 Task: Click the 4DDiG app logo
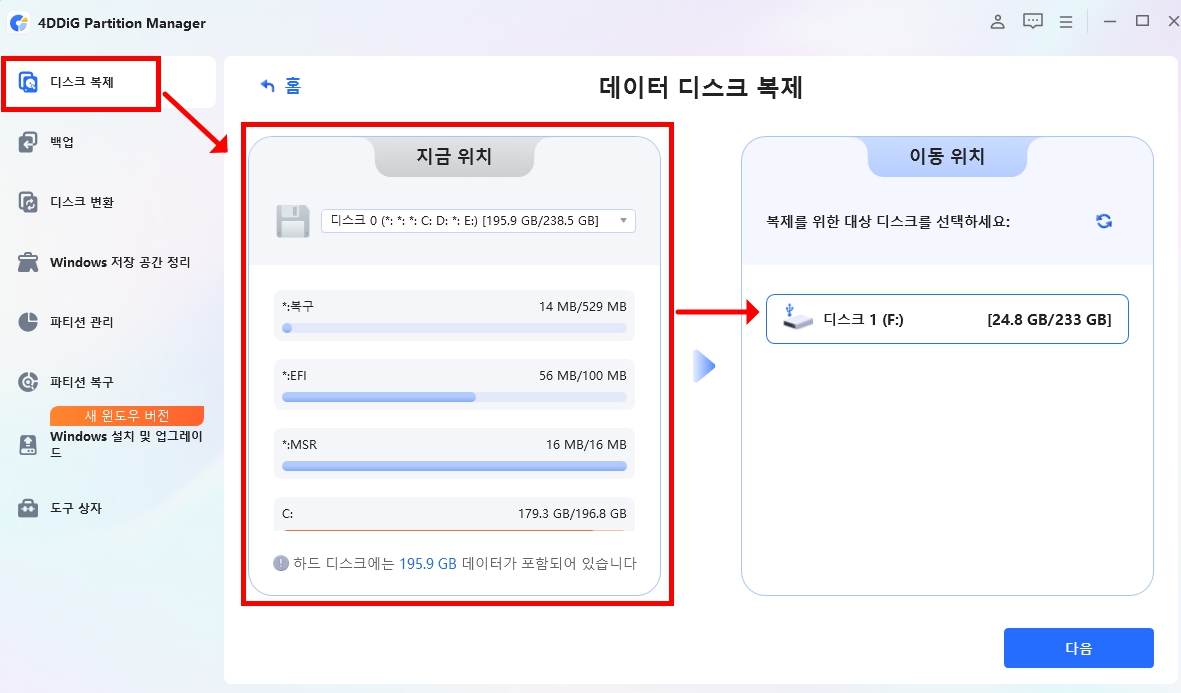[19, 23]
